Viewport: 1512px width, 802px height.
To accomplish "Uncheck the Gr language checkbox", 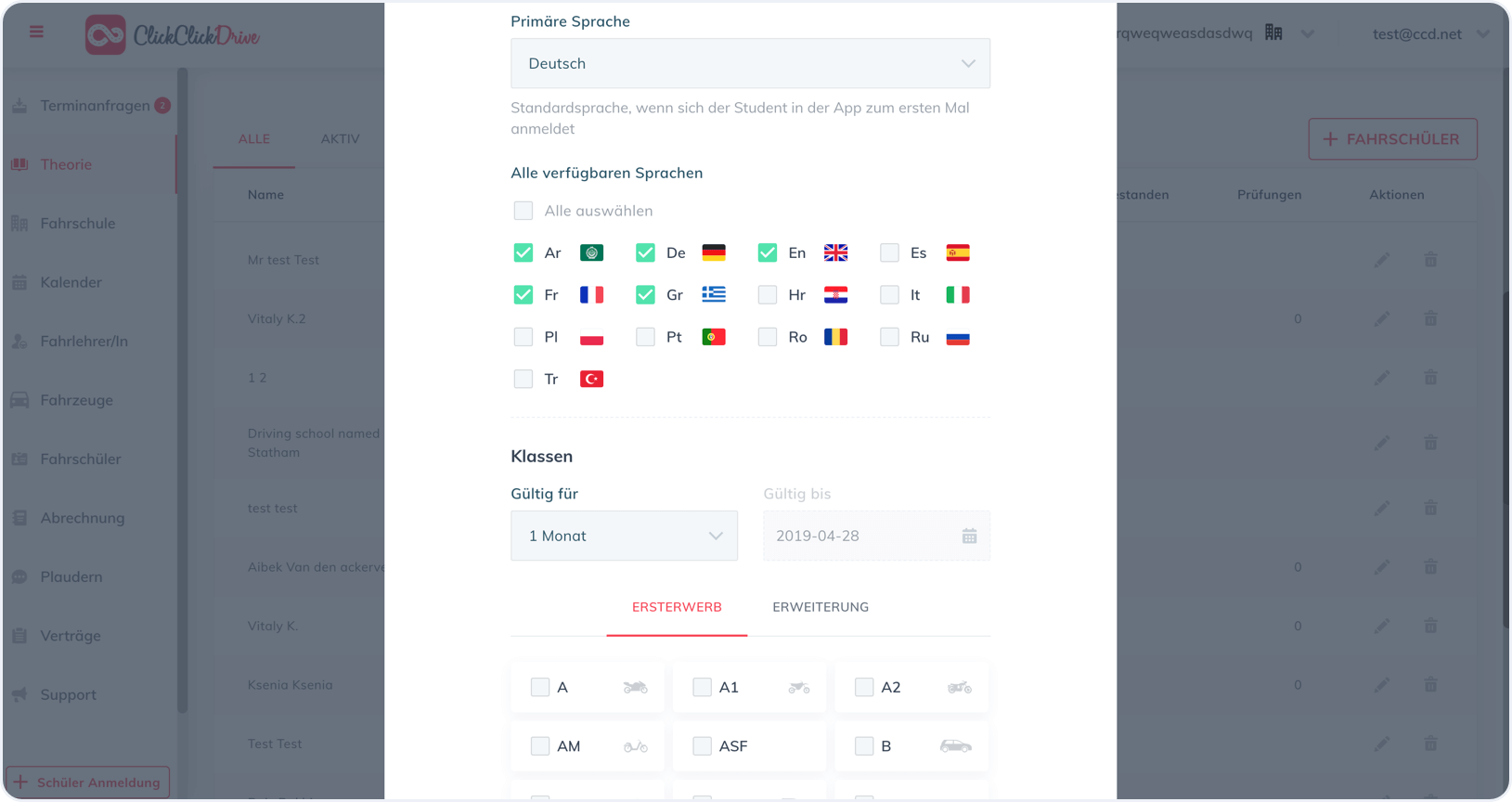I will tap(645, 294).
